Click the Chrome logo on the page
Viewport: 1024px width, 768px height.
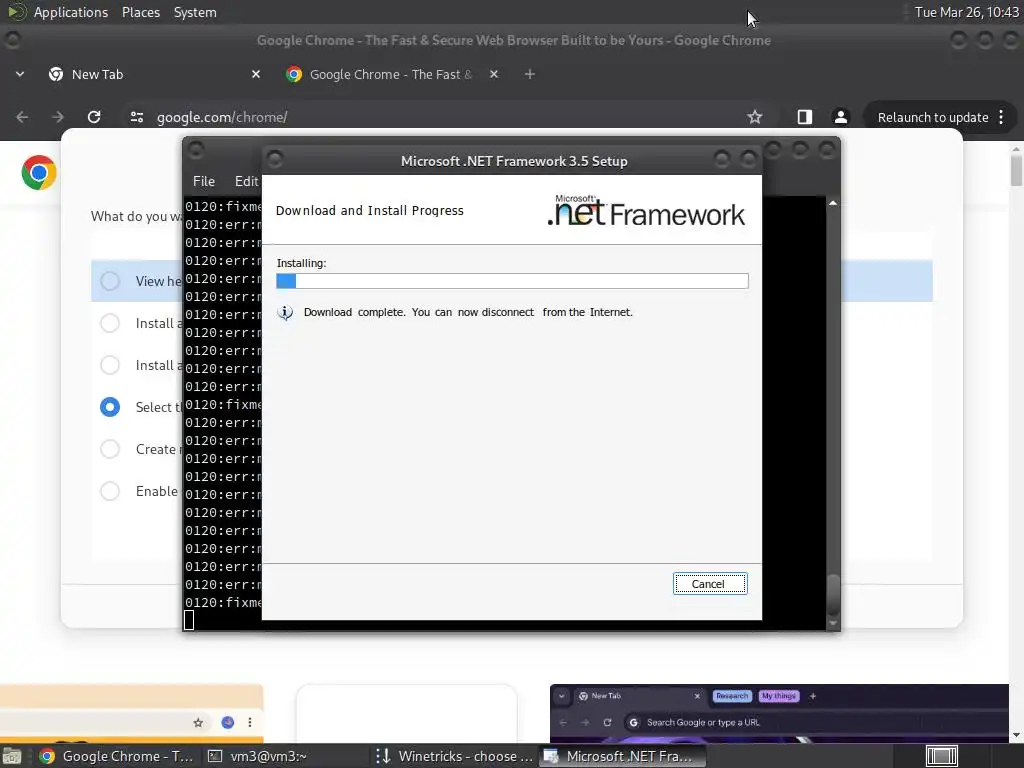(x=39, y=172)
